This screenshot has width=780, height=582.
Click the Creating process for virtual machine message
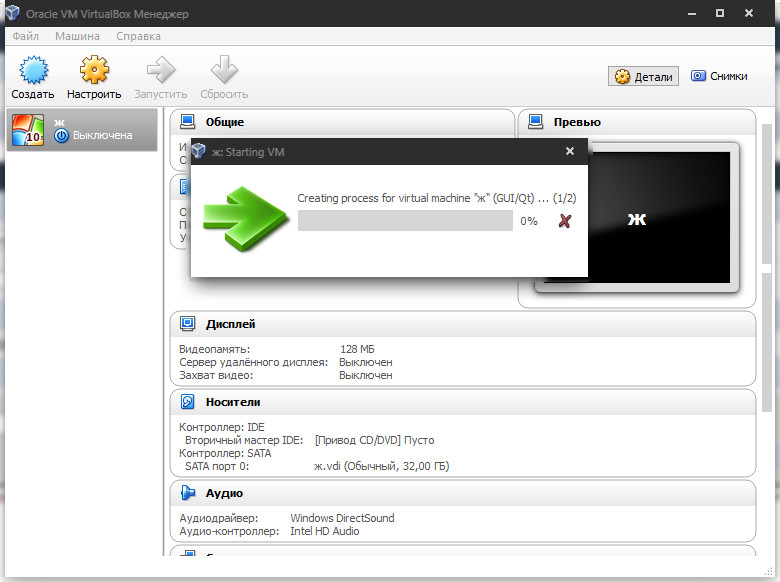coord(437,198)
